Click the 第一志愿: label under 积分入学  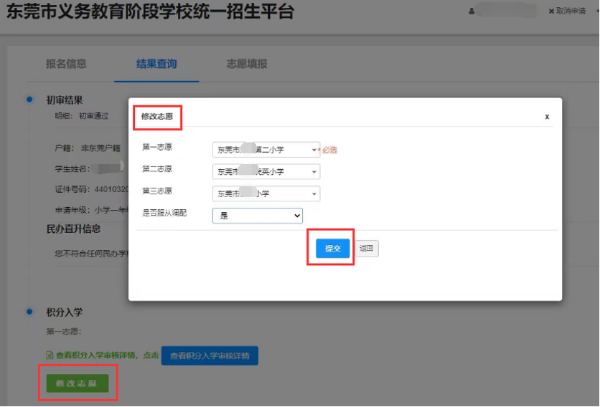pyautogui.click(x=64, y=331)
